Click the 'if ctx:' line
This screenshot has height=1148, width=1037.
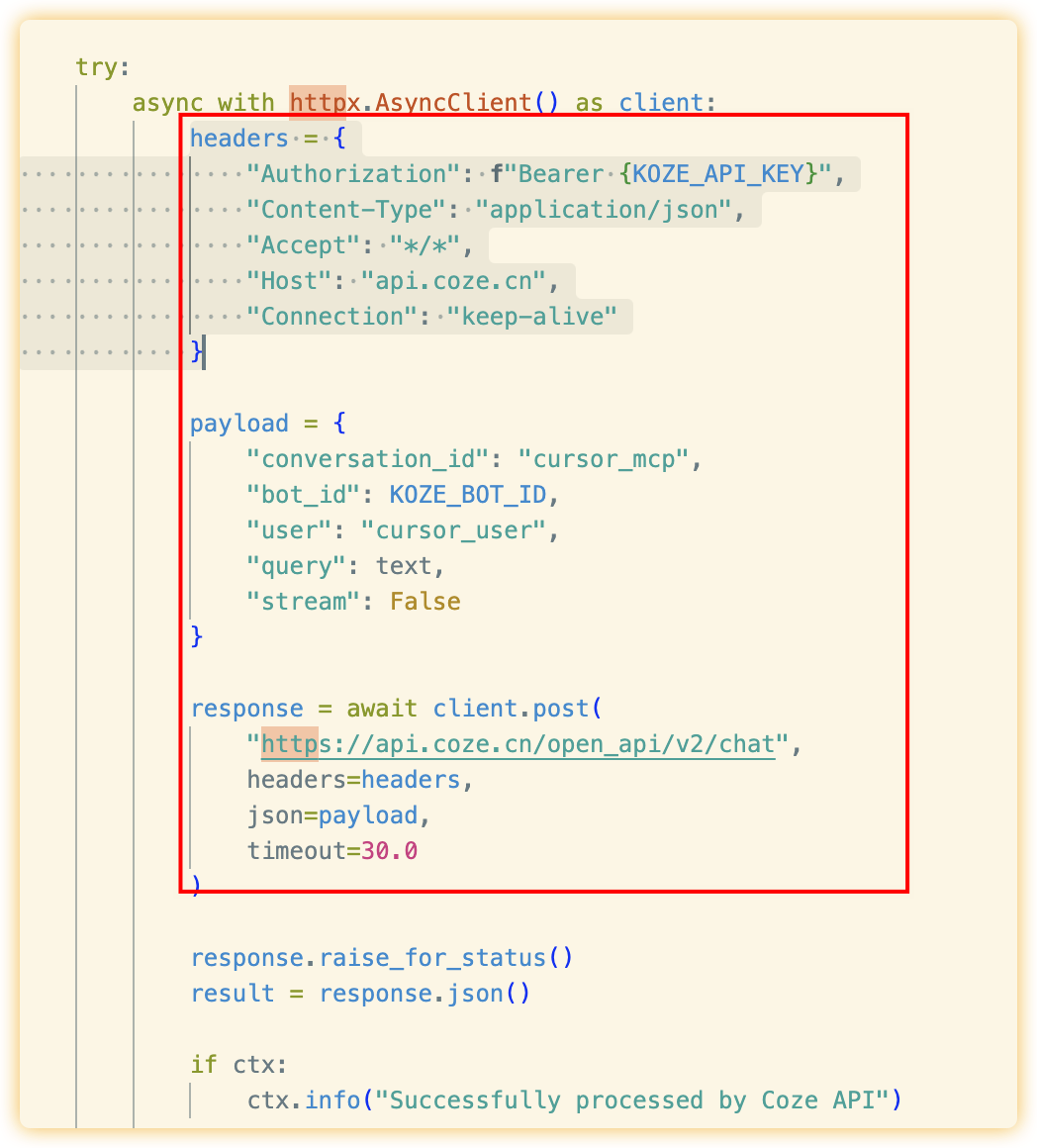tap(238, 1065)
